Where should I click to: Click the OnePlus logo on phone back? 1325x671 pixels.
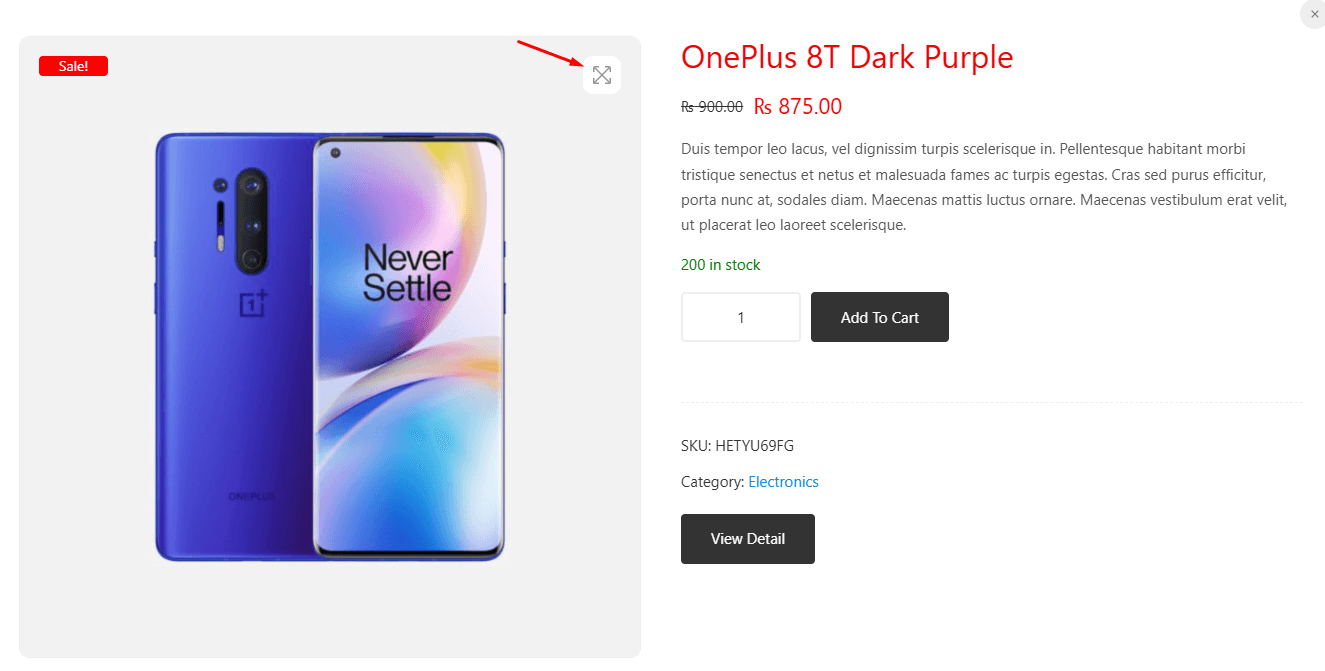pyautogui.click(x=254, y=303)
